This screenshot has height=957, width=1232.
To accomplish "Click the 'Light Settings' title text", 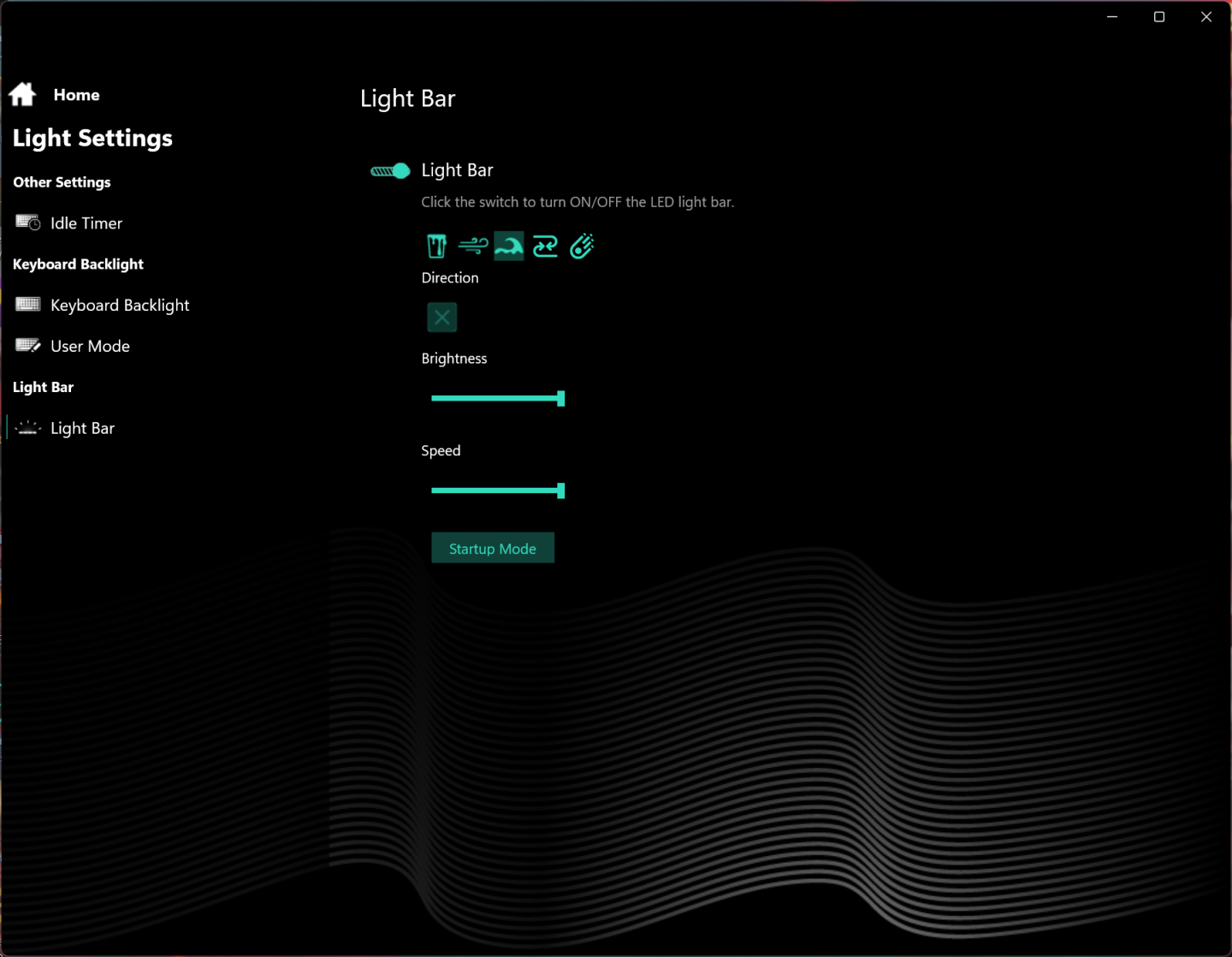I will pos(92,139).
